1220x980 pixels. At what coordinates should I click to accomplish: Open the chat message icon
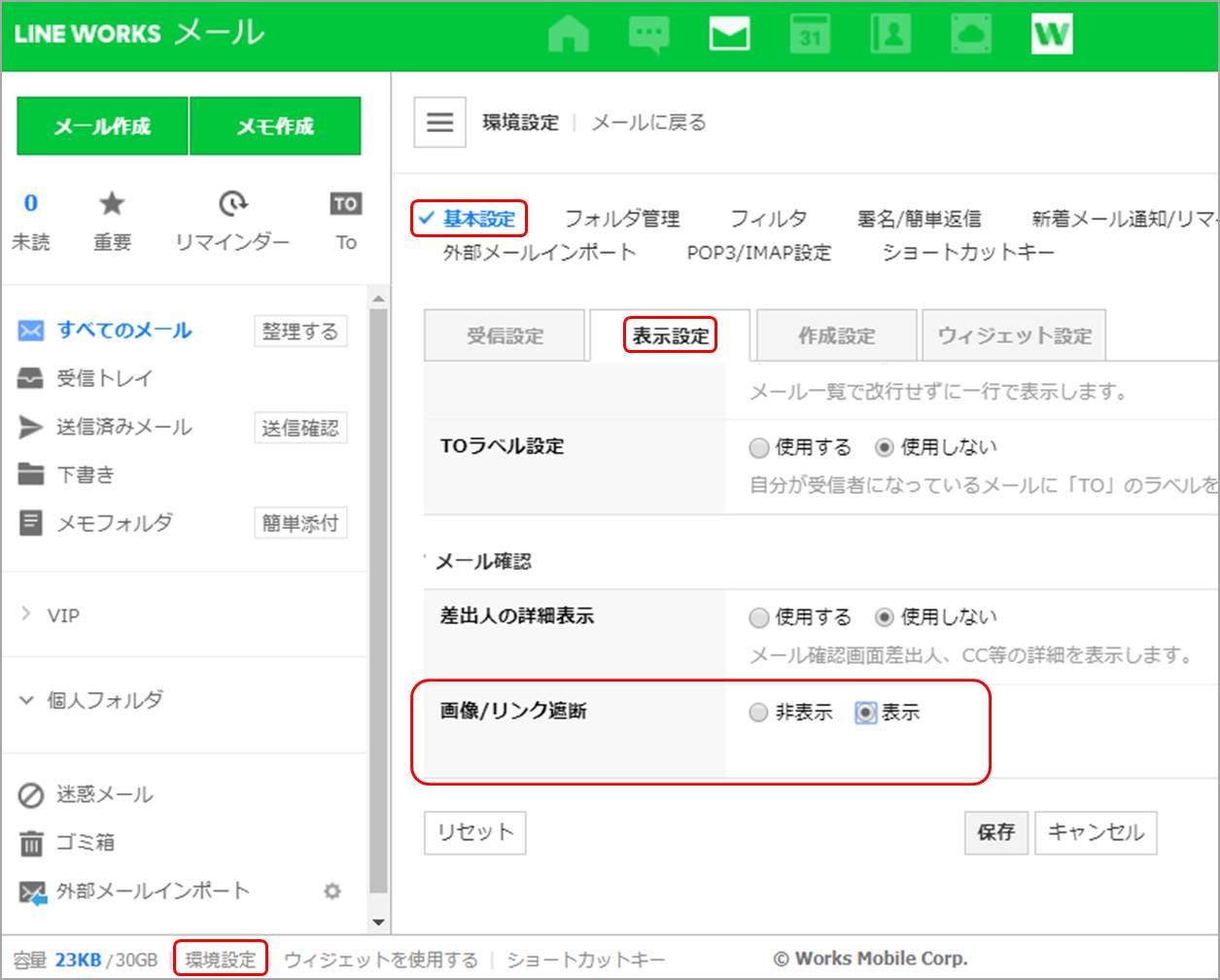pos(648,35)
